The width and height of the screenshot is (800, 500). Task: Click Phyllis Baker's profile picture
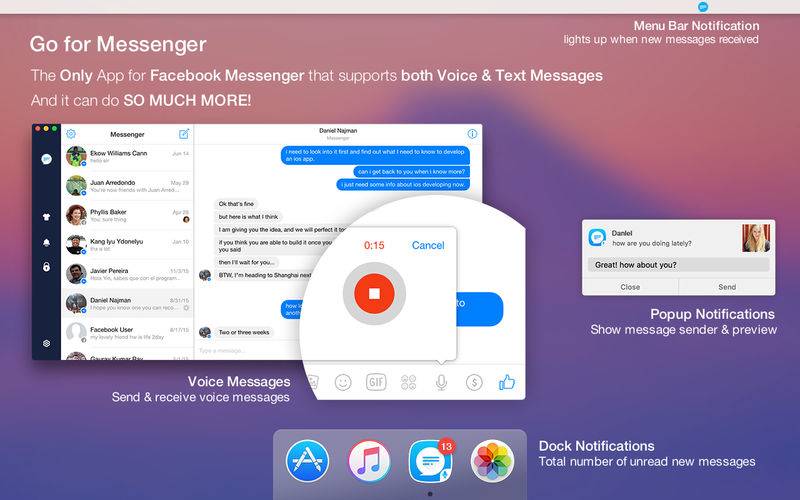click(76, 215)
